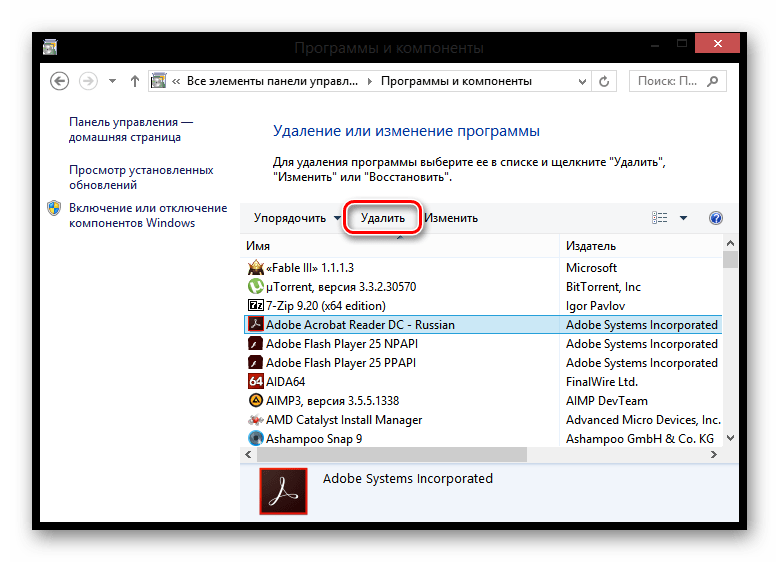Select AMD Catalyst Install Manager icon
This screenshot has width=779, height=562.
click(255, 419)
